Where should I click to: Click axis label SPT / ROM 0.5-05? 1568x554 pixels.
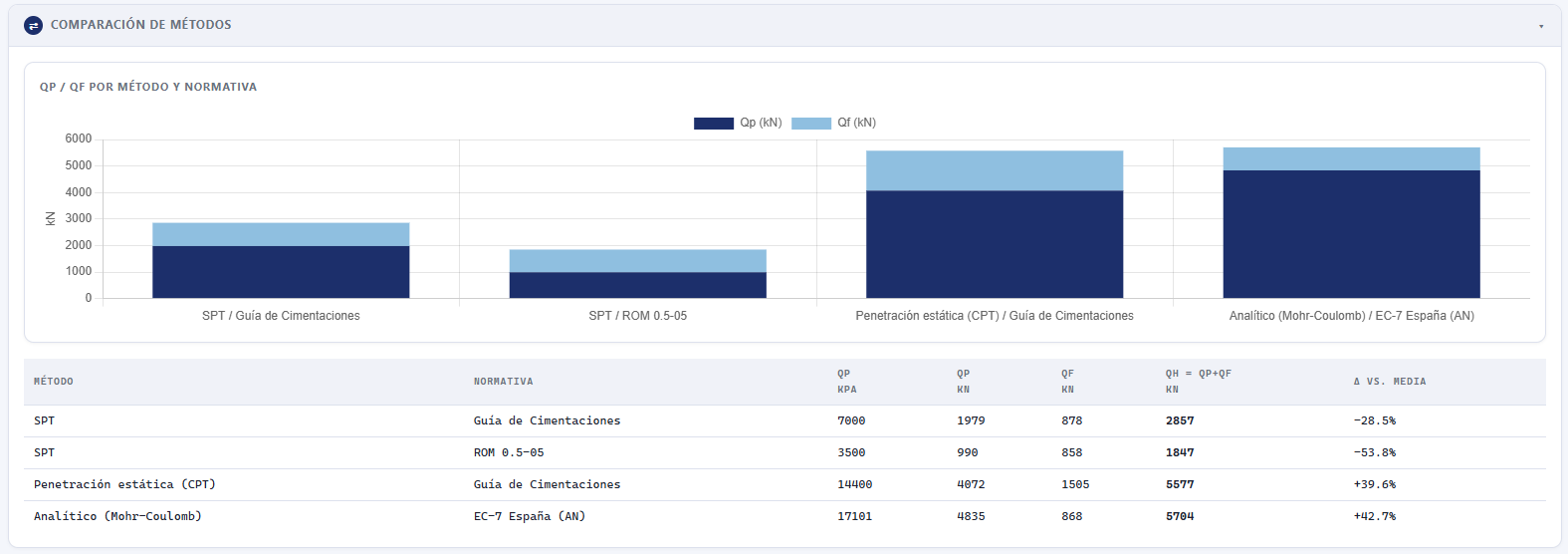point(638,316)
